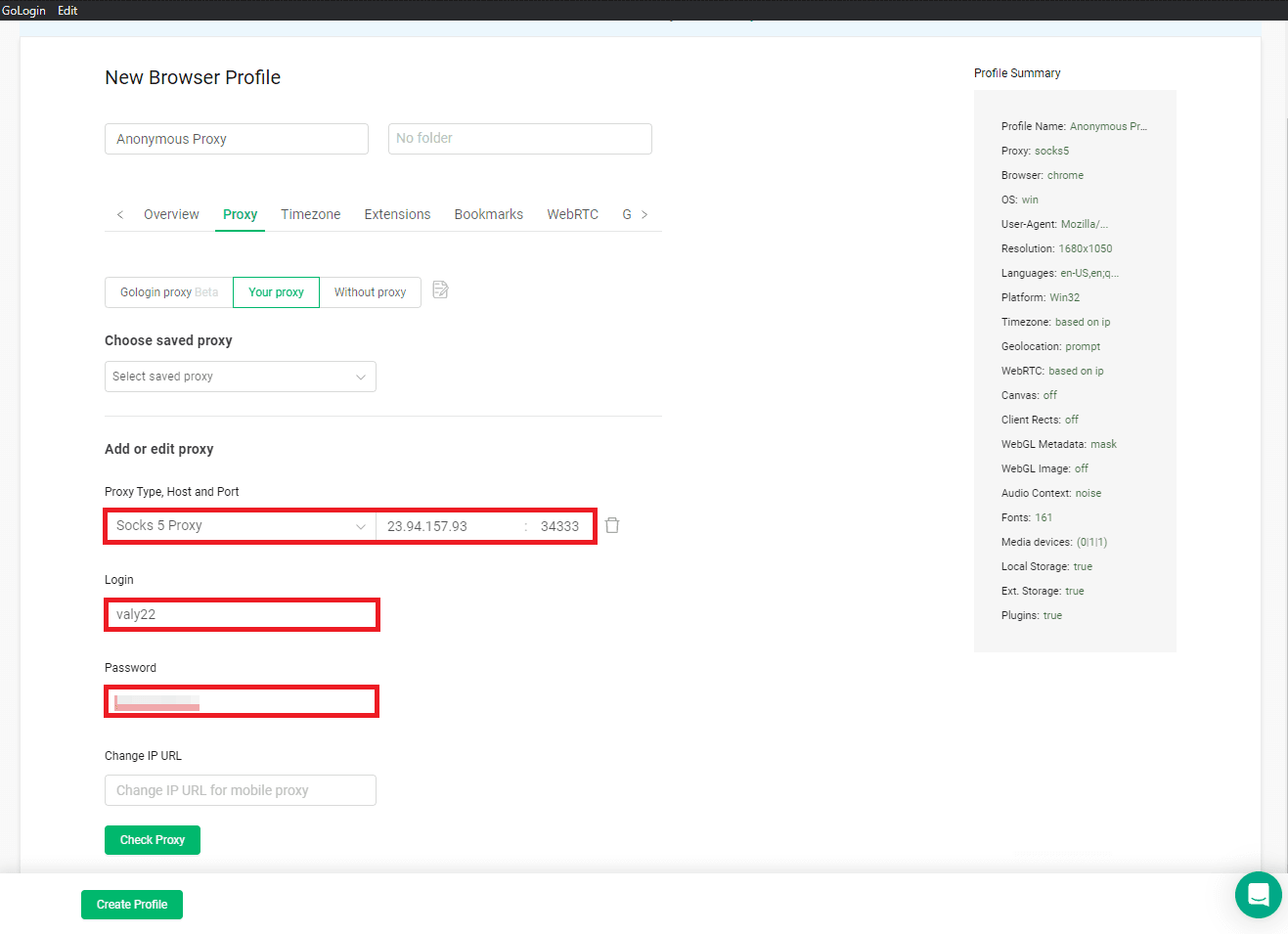Image resolution: width=1288 pixels, height=934 pixels.
Task: Click the right arrow to see more tabs
Action: point(645,213)
